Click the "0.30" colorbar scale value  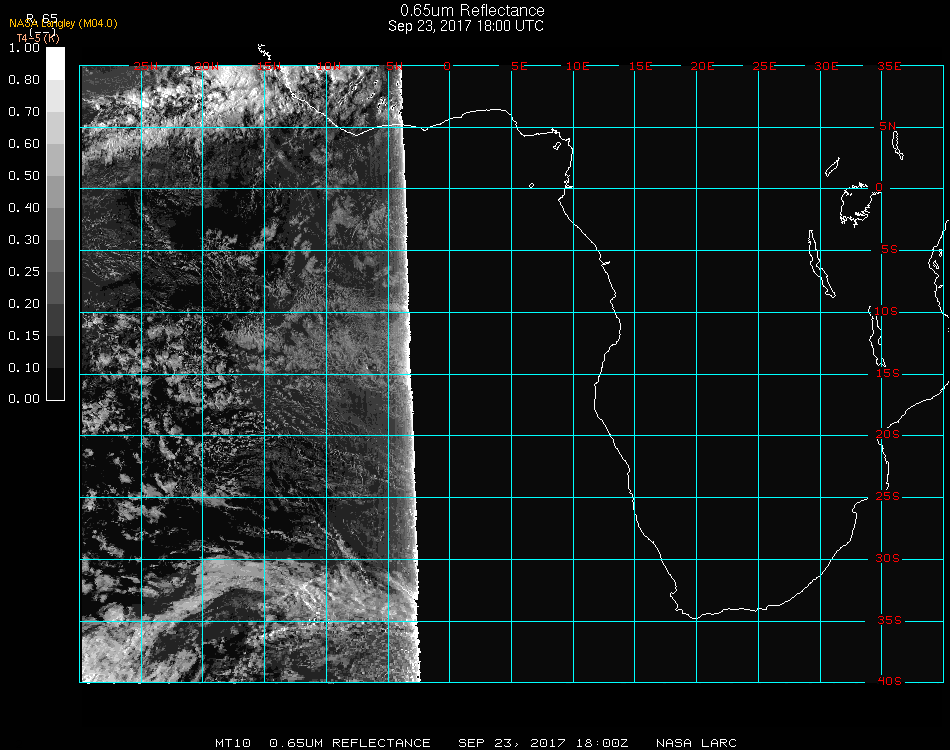(x=24, y=239)
